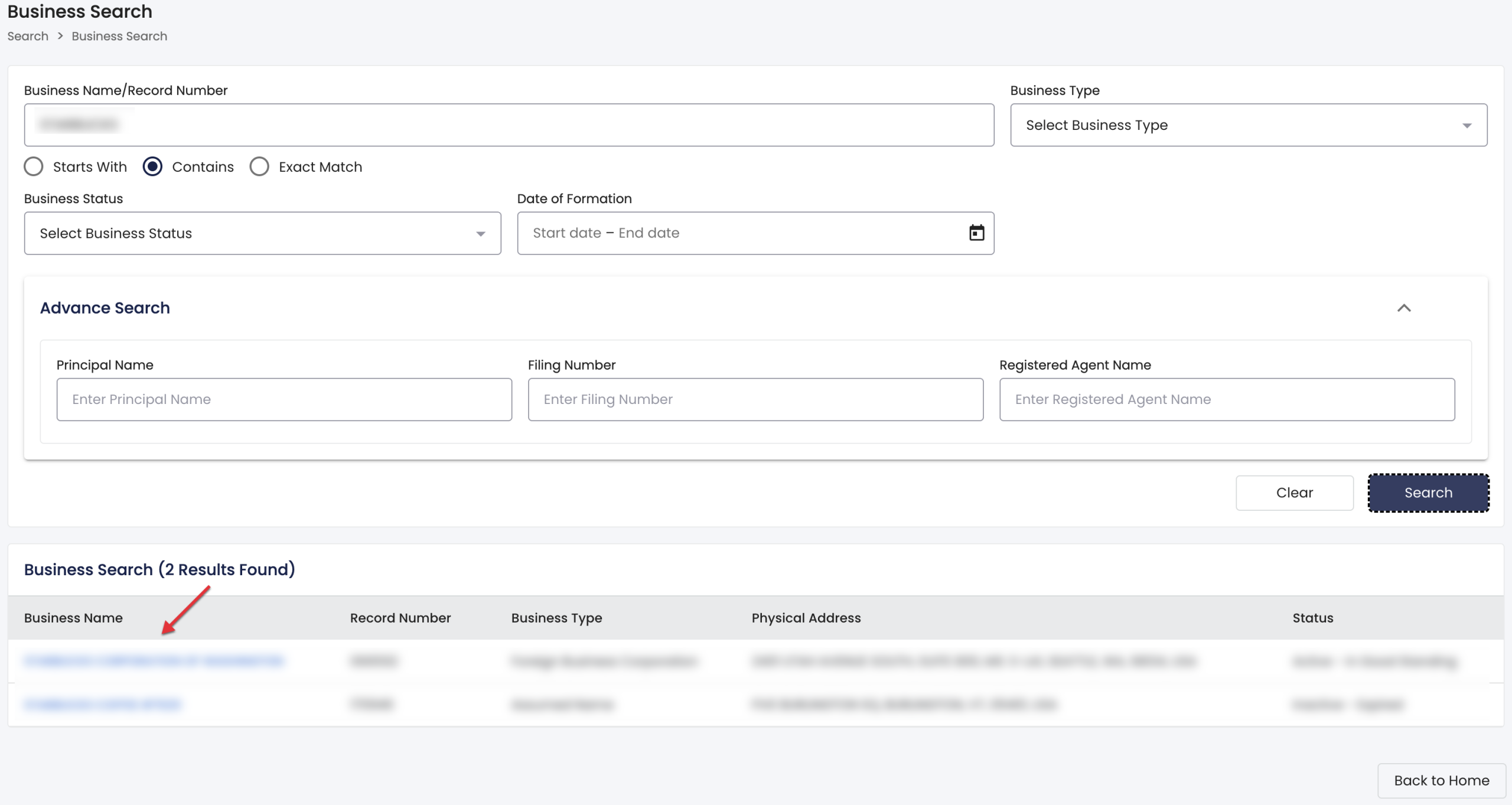Click the Search breadcrumb link
The width and height of the screenshot is (1512, 805).
(x=28, y=36)
